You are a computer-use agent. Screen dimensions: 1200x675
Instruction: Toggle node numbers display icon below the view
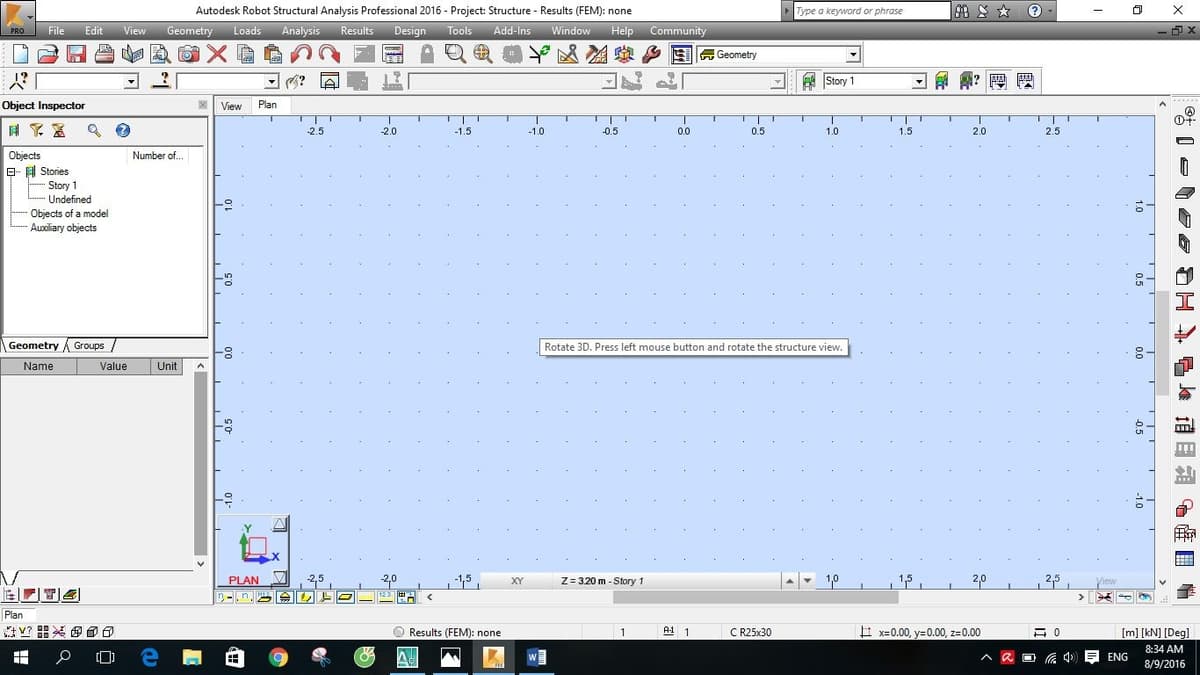[224, 597]
